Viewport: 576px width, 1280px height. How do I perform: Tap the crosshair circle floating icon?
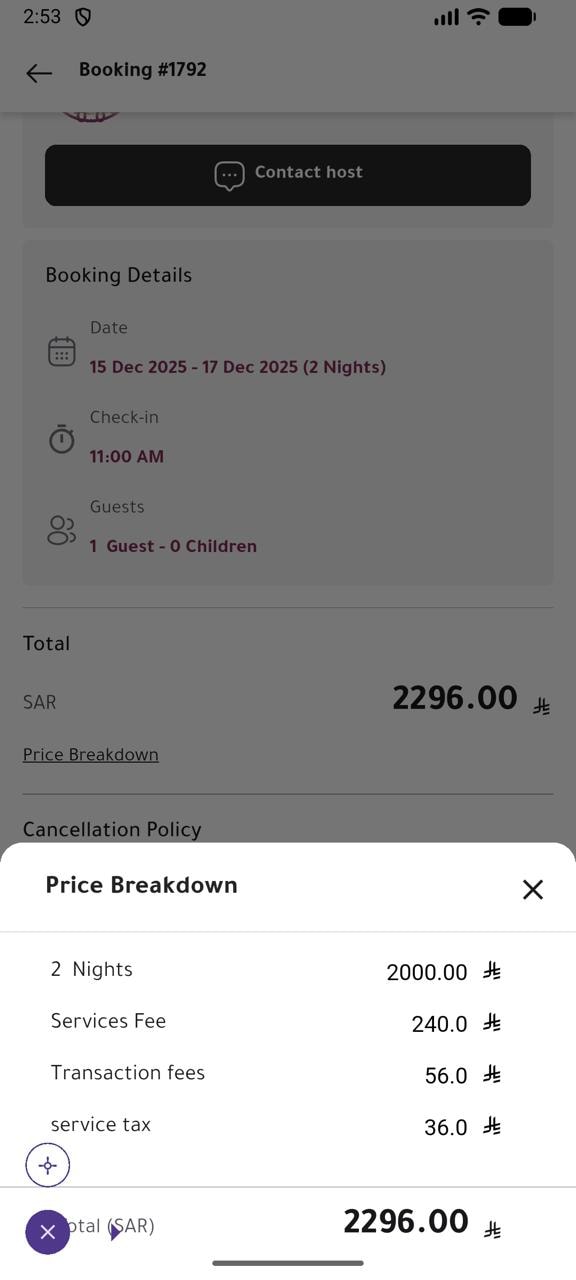point(47,1165)
